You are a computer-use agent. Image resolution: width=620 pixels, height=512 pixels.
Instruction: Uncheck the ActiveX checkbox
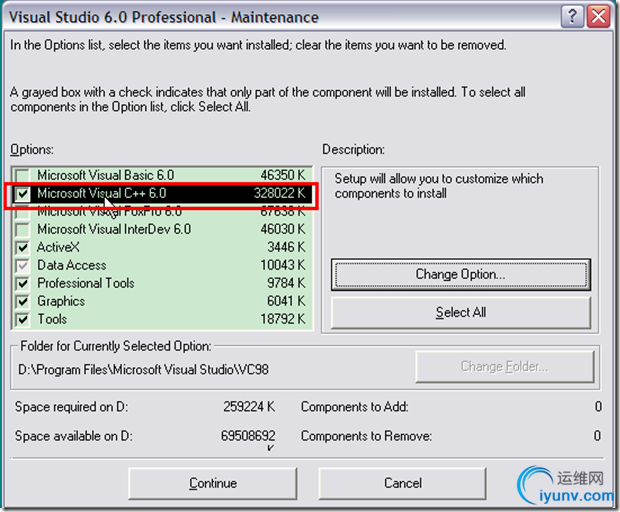(23, 247)
